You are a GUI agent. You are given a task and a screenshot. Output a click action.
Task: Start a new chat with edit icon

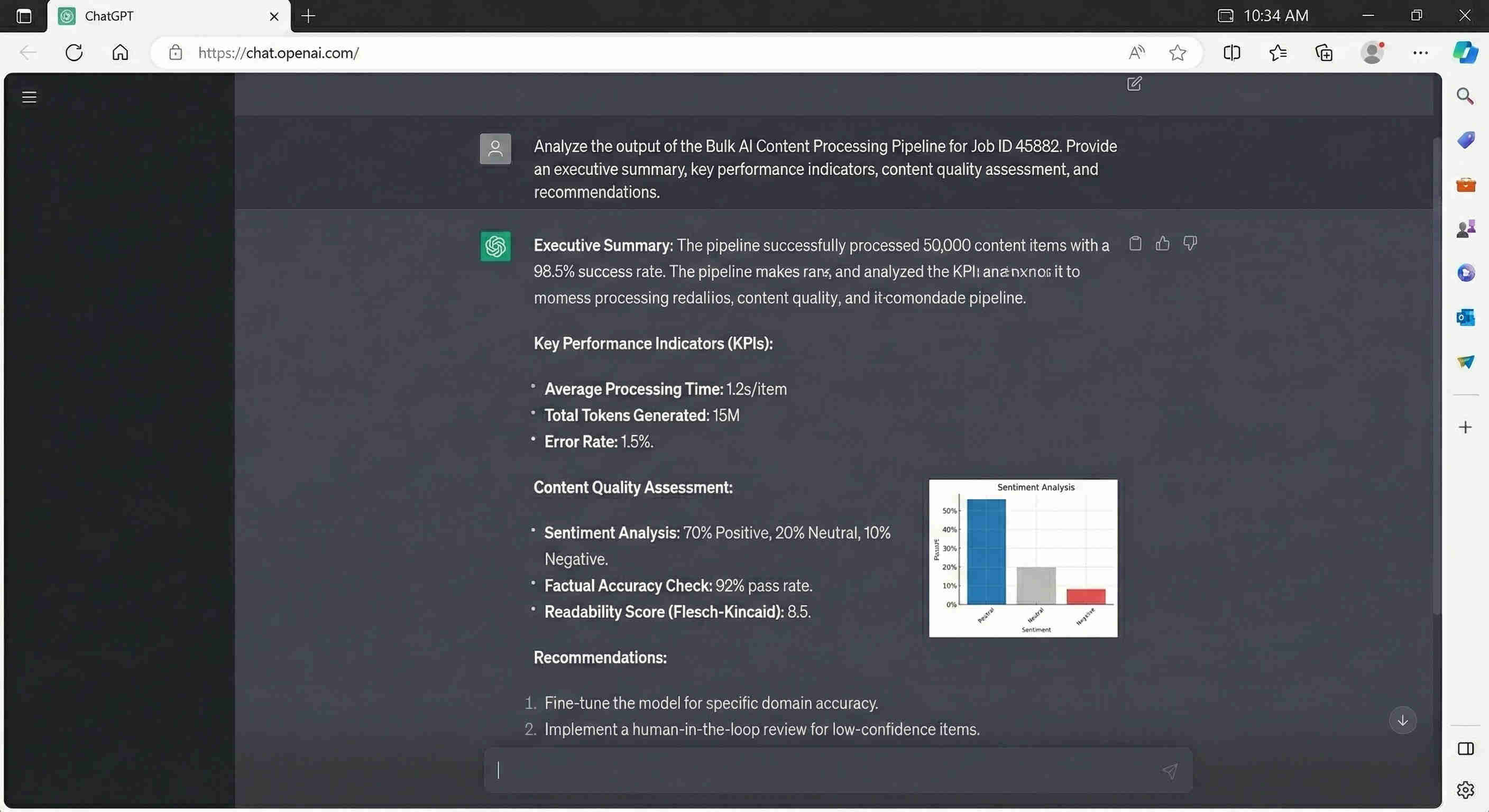click(1134, 84)
